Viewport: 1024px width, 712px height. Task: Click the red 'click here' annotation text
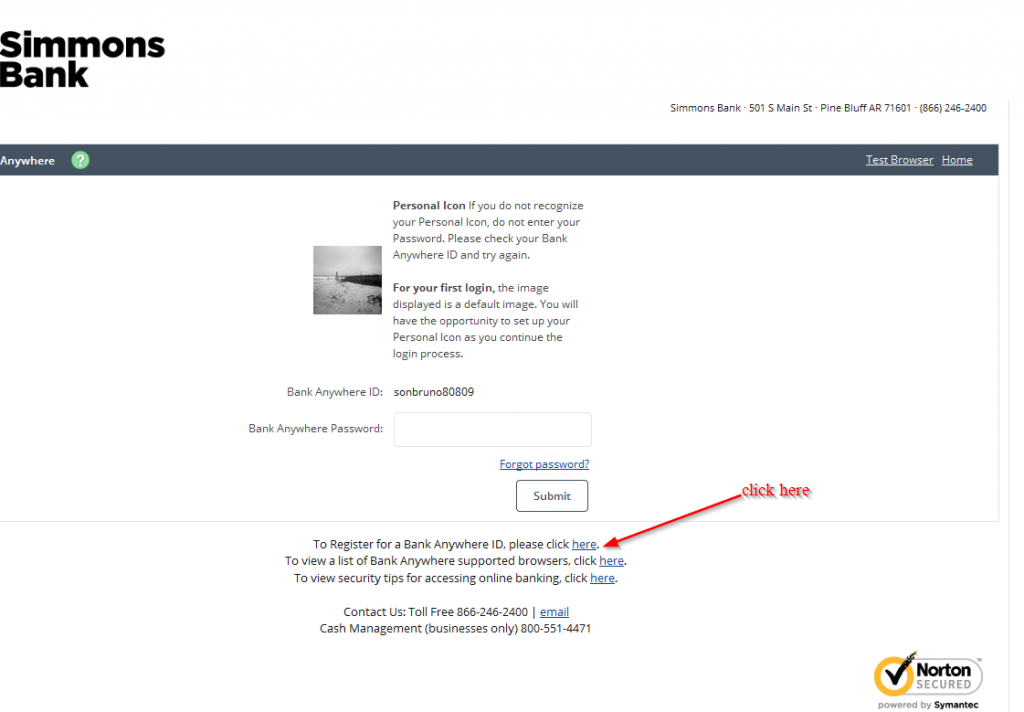pos(775,491)
